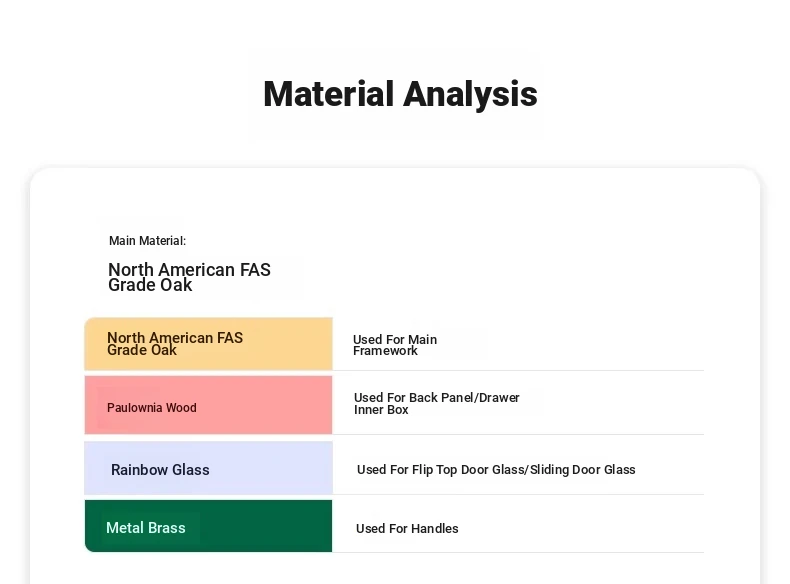
Task: Click the "Used For Handles" description
Action: click(x=407, y=529)
